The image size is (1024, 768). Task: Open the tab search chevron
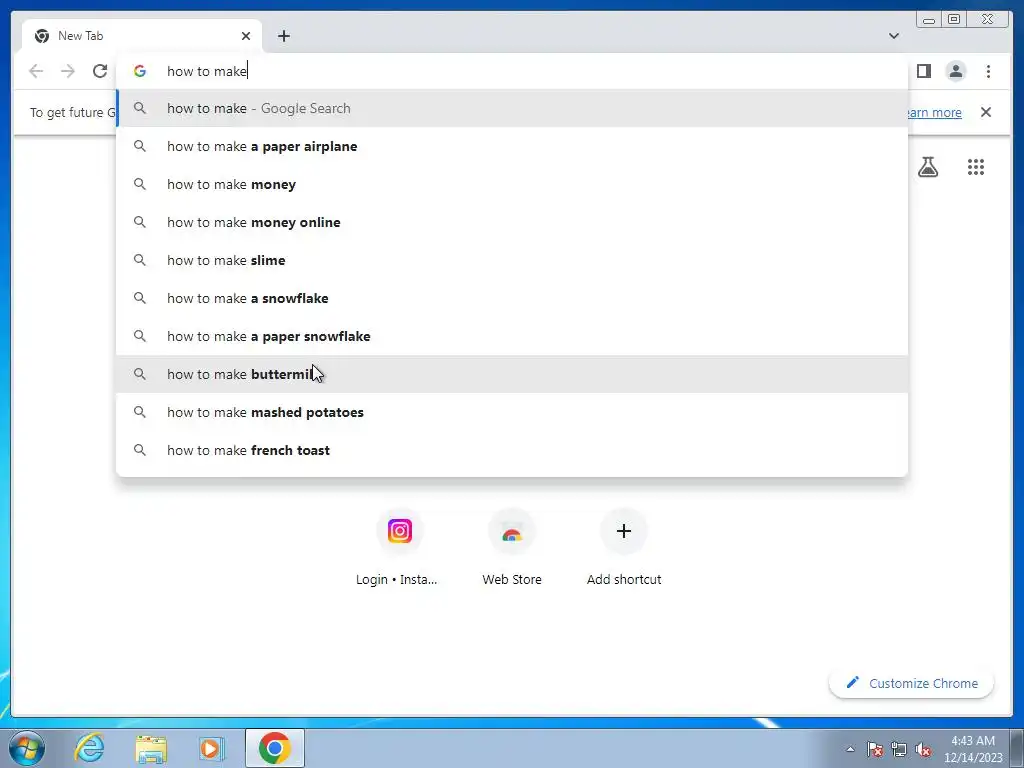(x=894, y=36)
